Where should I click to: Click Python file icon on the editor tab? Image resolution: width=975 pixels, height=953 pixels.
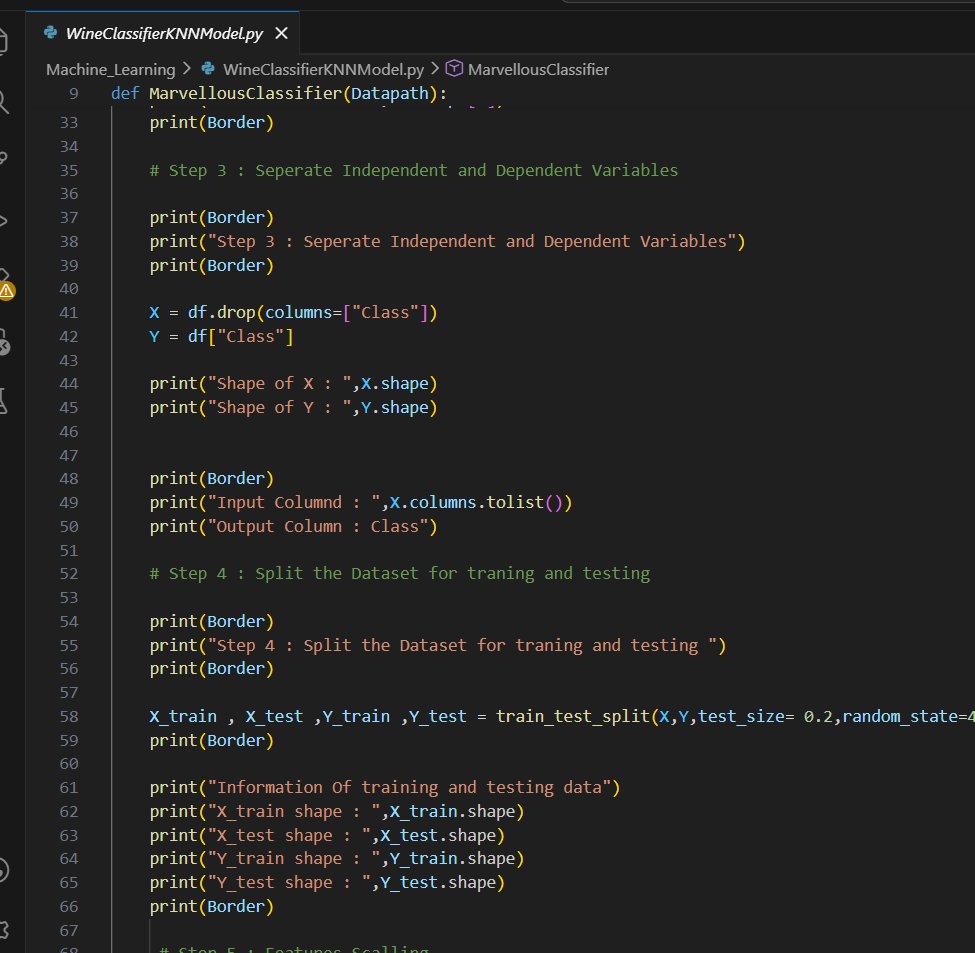coord(50,33)
